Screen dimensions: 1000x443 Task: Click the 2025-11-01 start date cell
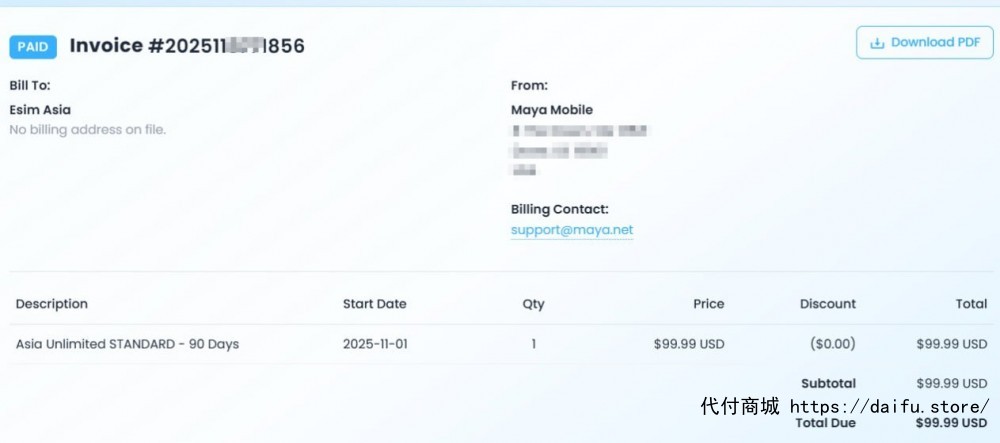[x=375, y=344]
